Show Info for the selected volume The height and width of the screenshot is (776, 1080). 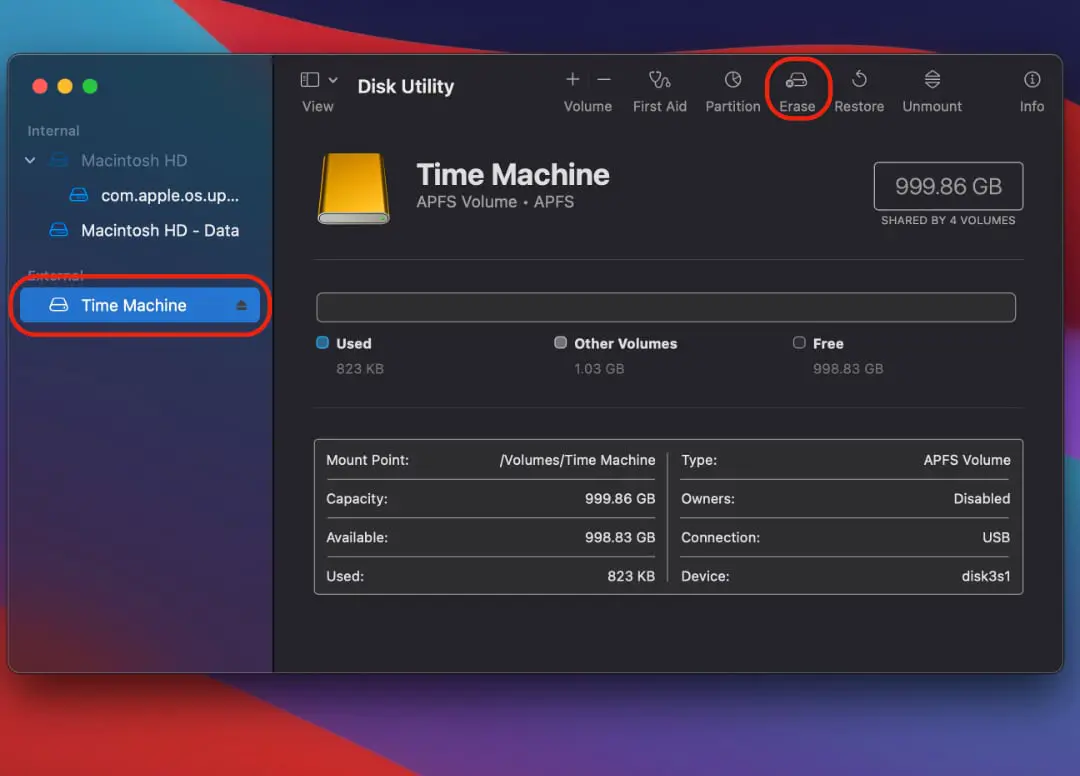pos(1031,88)
